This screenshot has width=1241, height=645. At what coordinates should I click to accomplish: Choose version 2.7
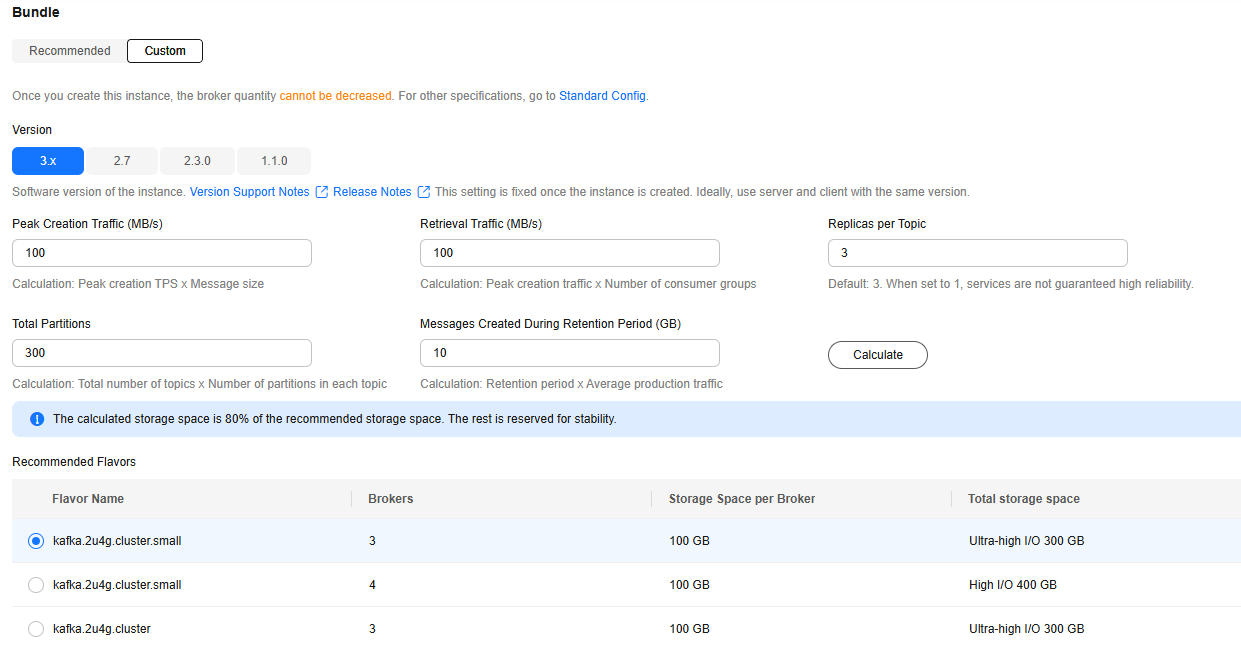pos(122,161)
